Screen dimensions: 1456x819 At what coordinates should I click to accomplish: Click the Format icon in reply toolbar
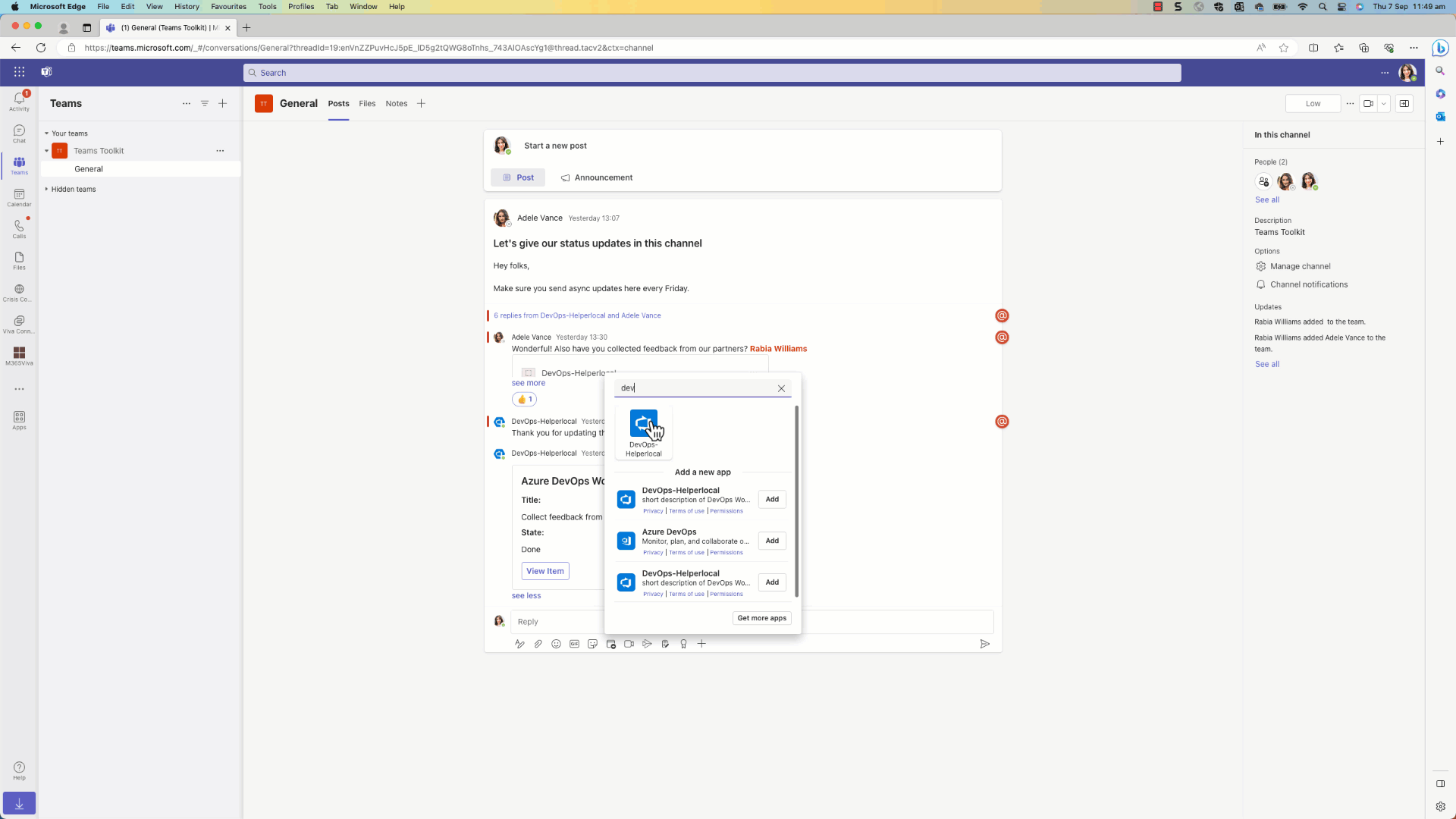(x=519, y=644)
